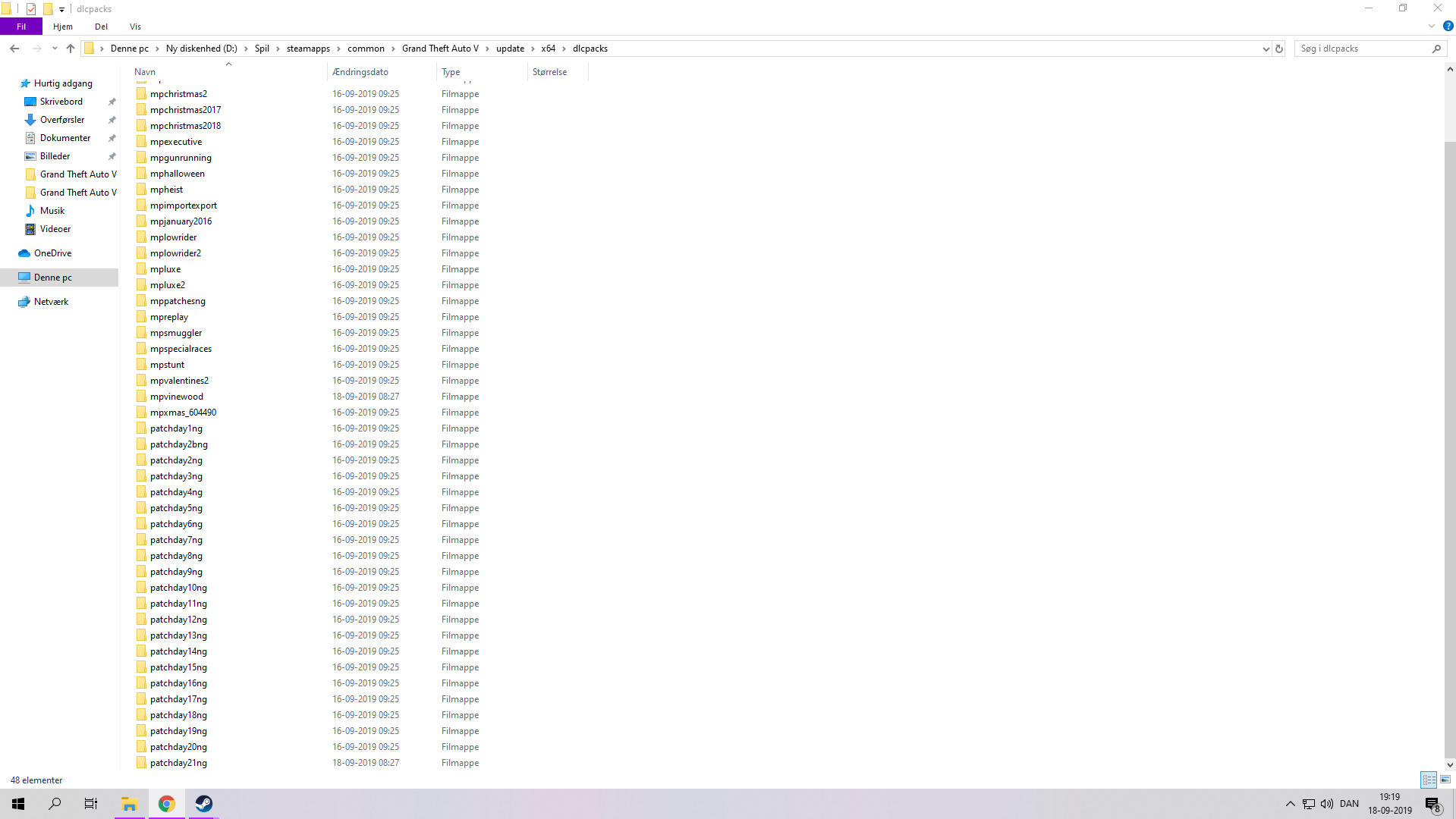
Task: Open recent locations dropdown
Action: coord(55,49)
